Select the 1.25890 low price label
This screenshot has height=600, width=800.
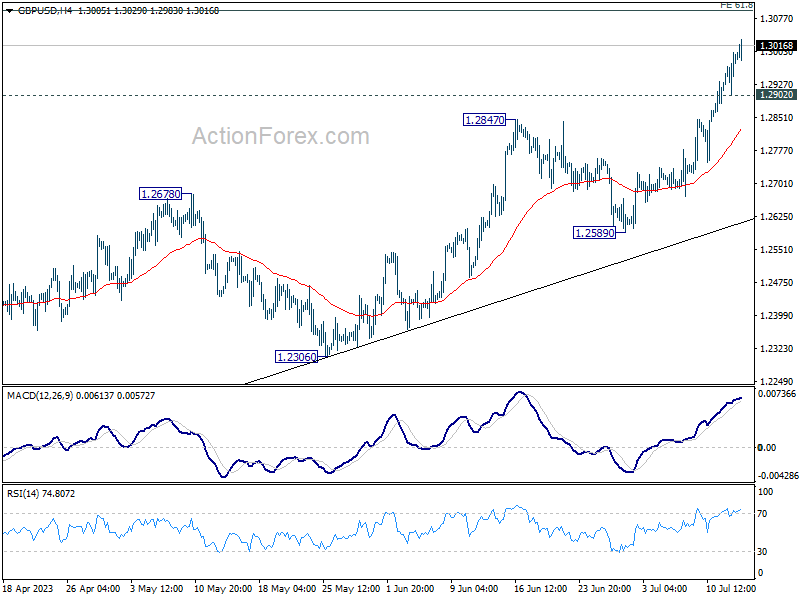coord(594,233)
